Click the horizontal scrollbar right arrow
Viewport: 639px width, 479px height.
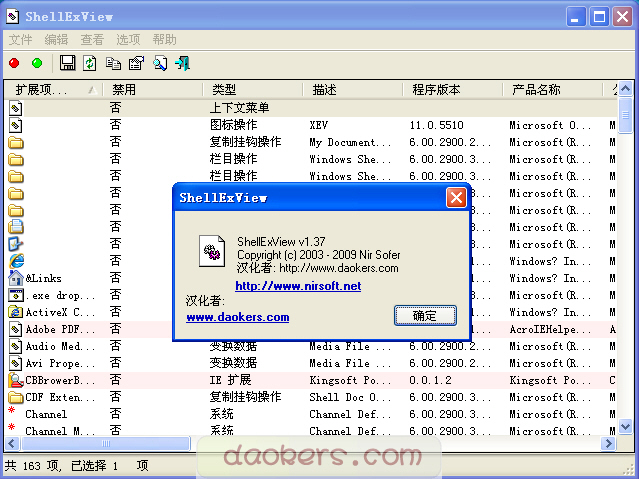coord(609,443)
